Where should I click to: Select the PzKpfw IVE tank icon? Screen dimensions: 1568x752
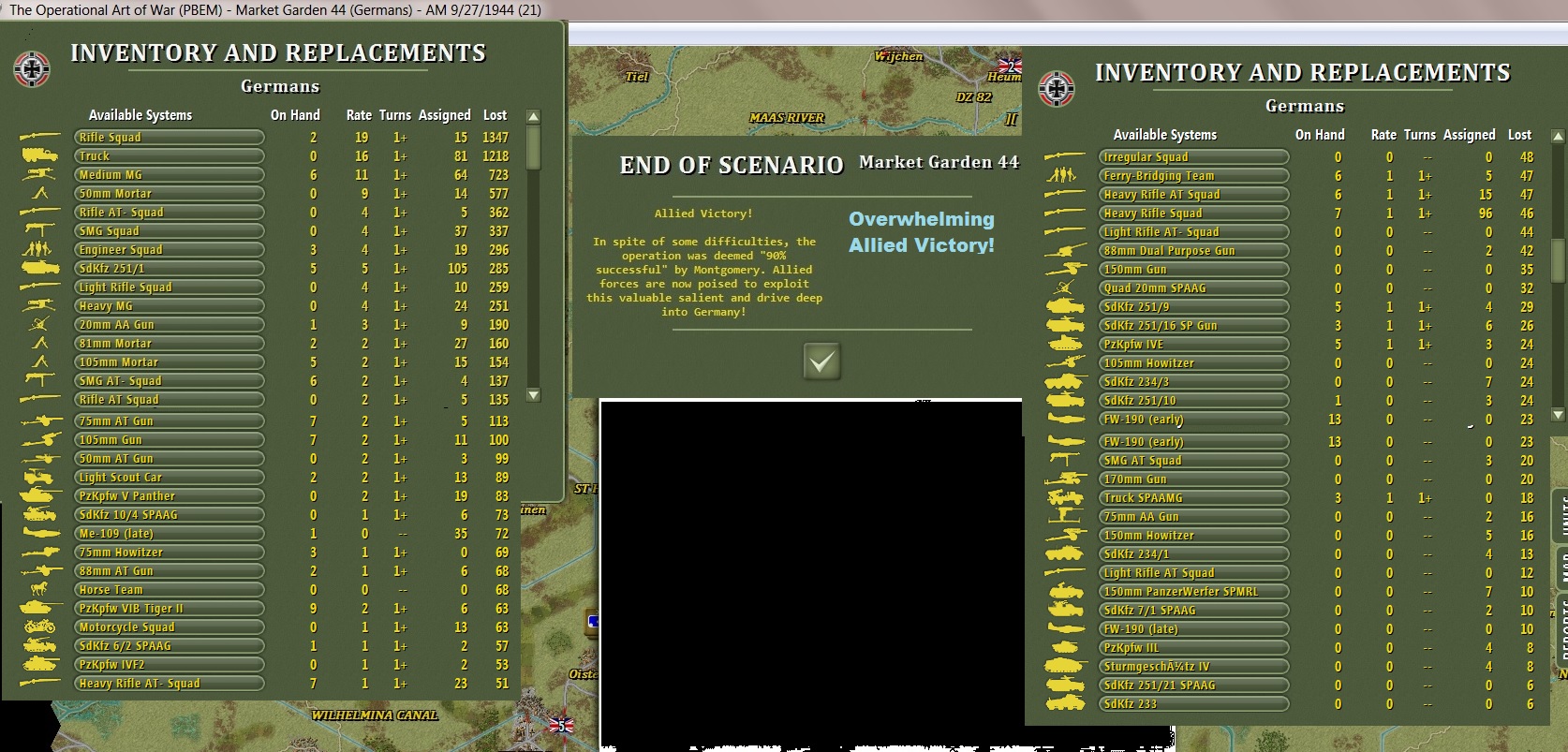(x=1064, y=345)
